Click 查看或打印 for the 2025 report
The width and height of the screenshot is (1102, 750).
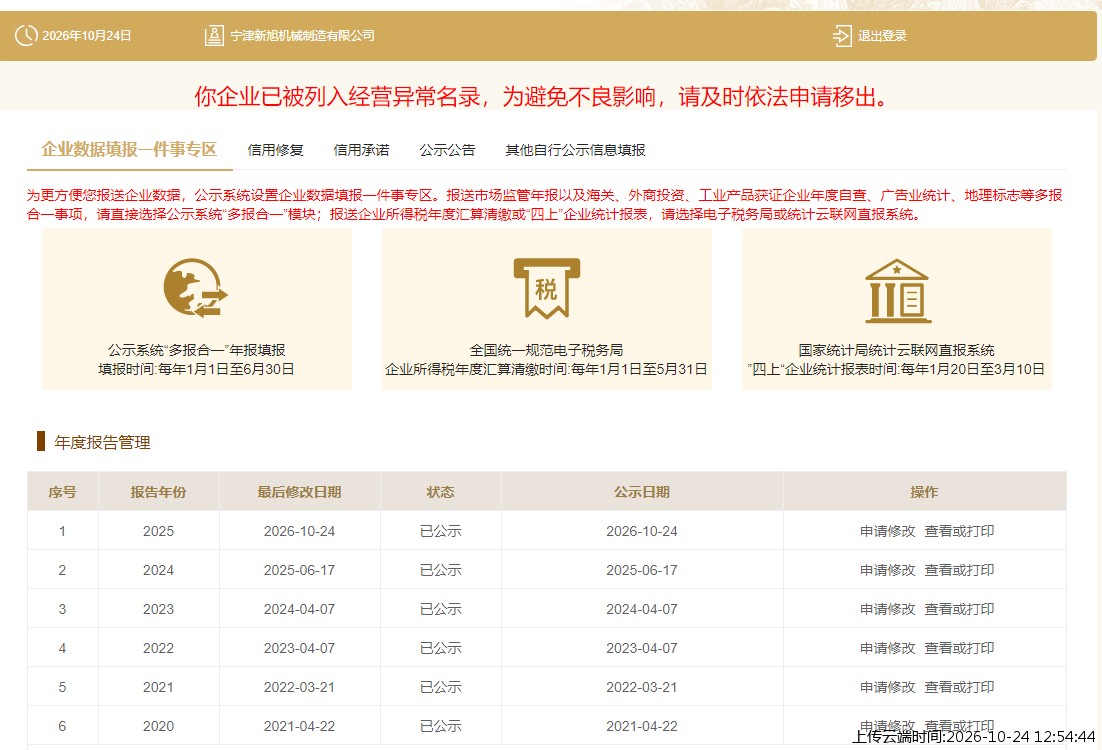tap(959, 531)
